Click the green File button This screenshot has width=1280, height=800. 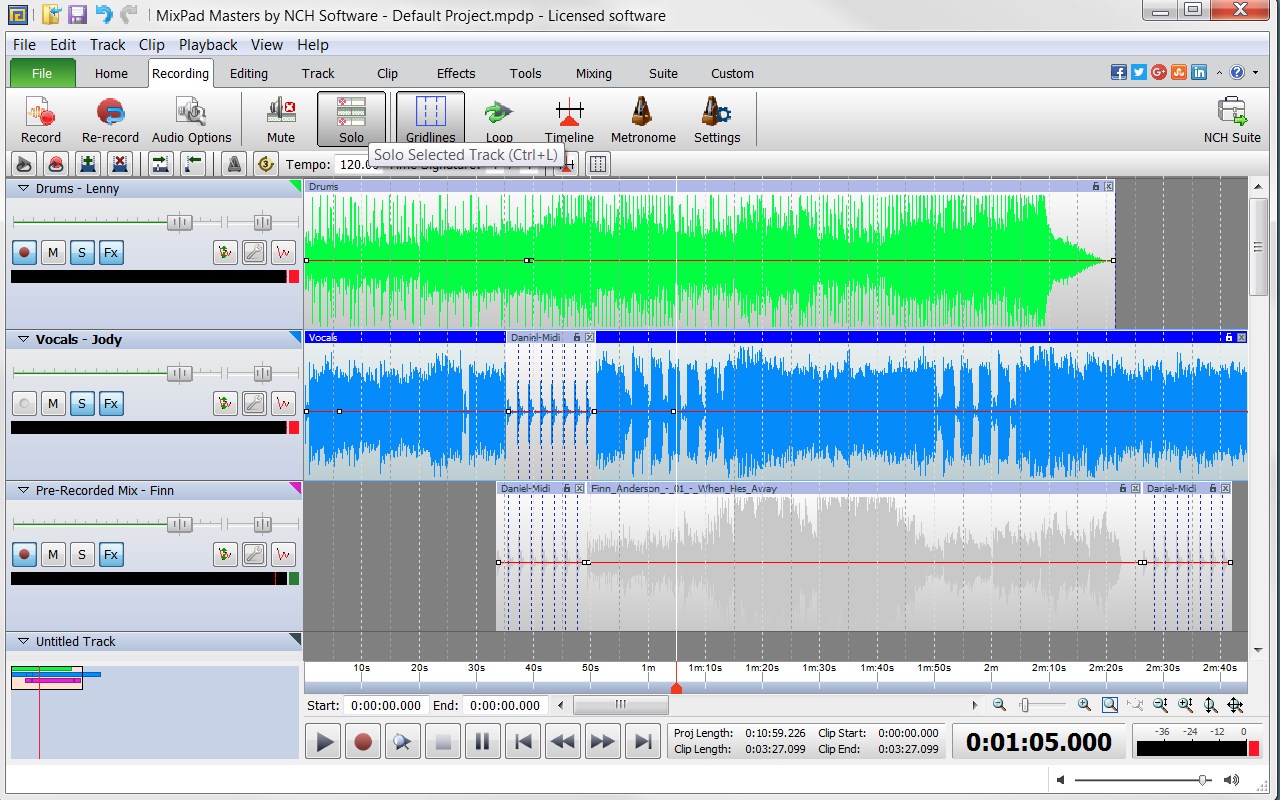tap(42, 73)
